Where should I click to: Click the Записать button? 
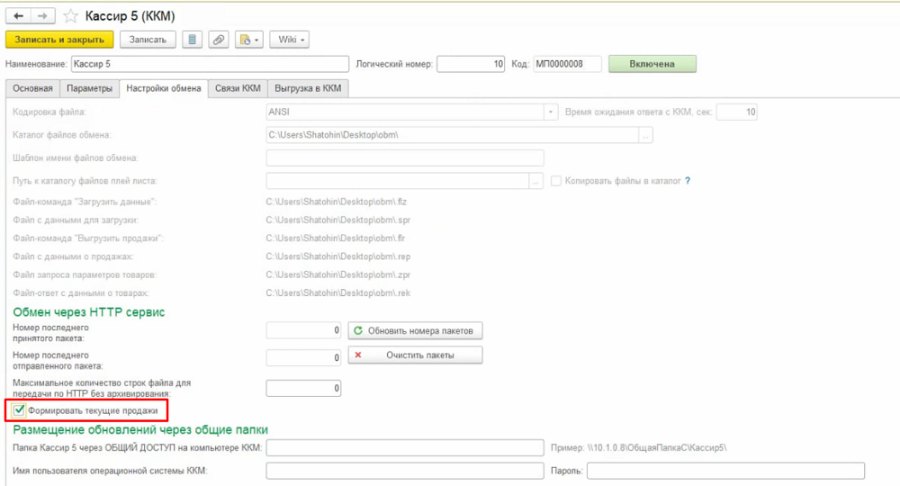(x=148, y=40)
